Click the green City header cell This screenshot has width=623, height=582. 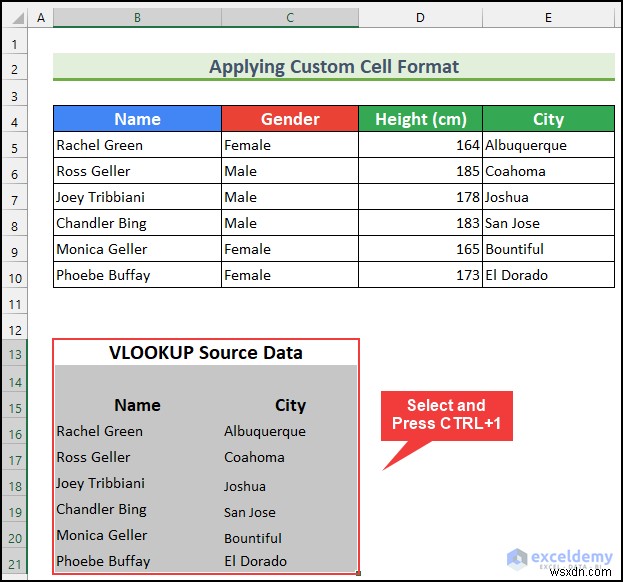[548, 119]
